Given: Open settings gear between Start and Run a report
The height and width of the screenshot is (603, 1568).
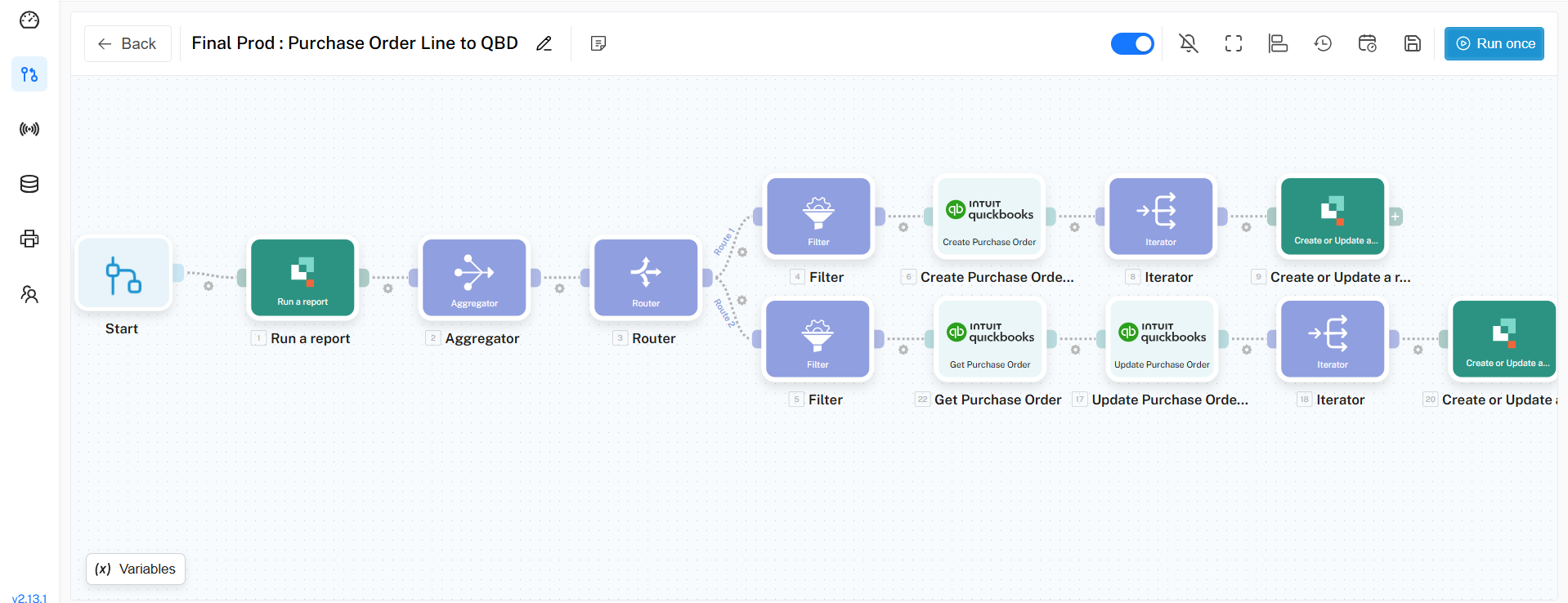Looking at the screenshot, I should [x=208, y=286].
